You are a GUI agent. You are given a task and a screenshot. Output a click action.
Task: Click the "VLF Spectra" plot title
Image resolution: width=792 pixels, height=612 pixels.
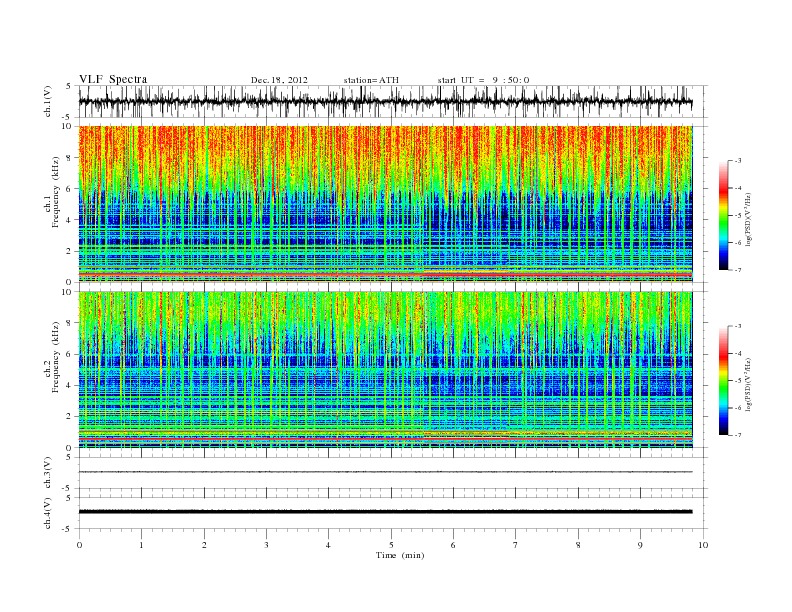(113, 79)
